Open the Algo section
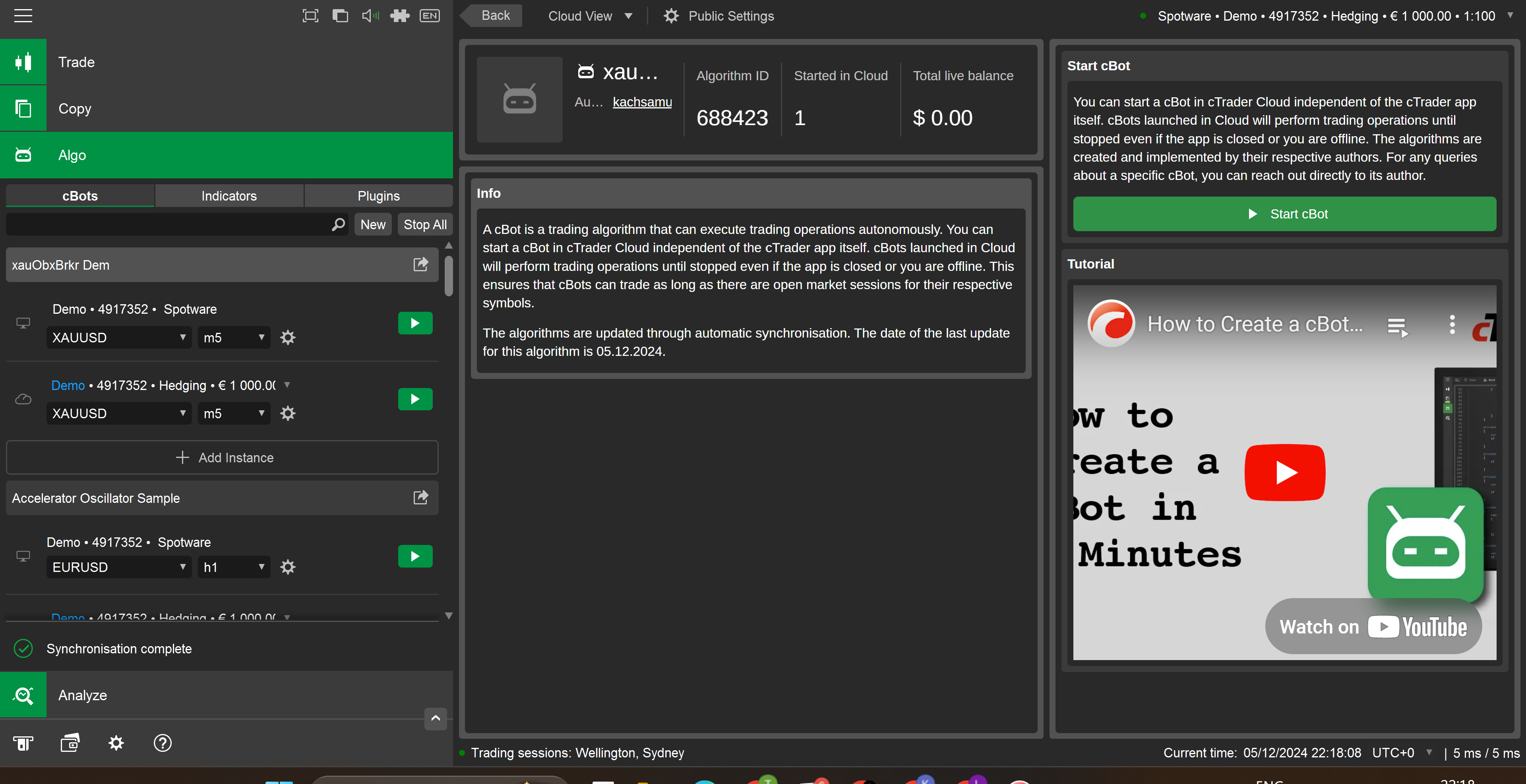This screenshot has height=784, width=1526. pos(226,155)
